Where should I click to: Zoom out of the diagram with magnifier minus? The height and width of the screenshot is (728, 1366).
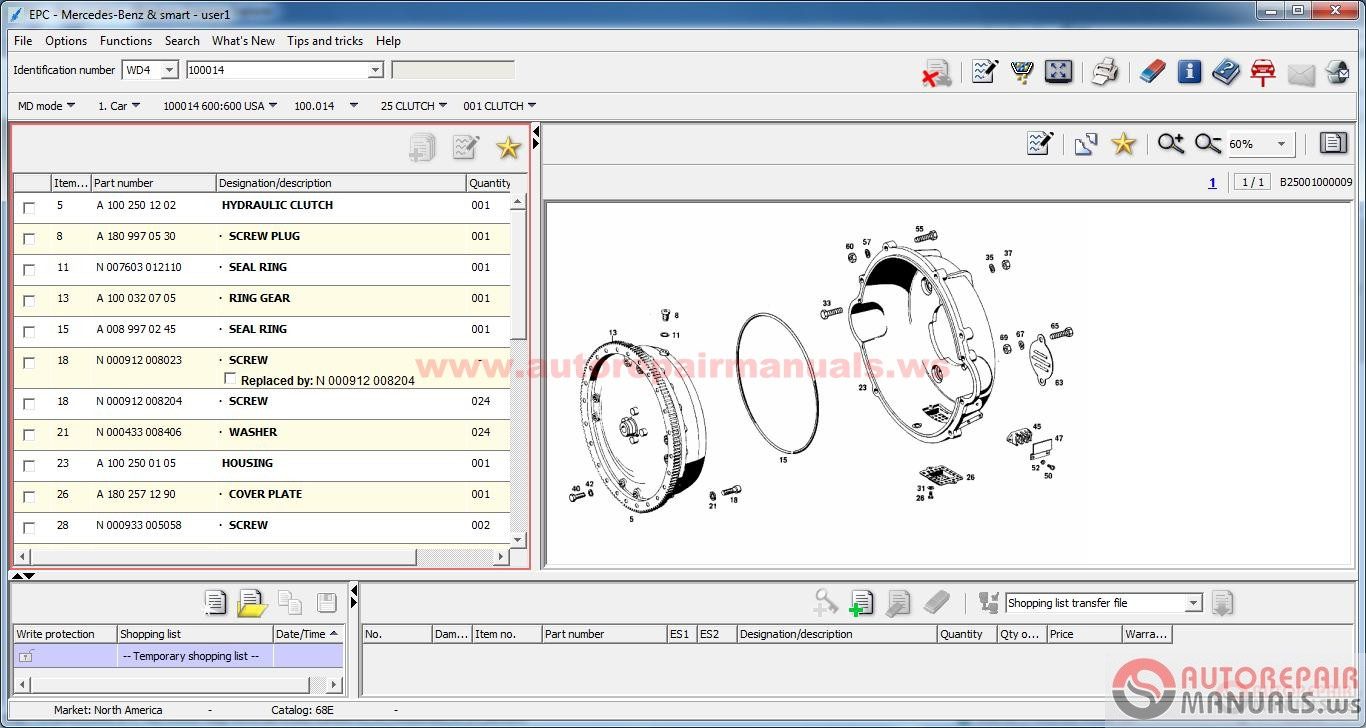pyautogui.click(x=1208, y=144)
